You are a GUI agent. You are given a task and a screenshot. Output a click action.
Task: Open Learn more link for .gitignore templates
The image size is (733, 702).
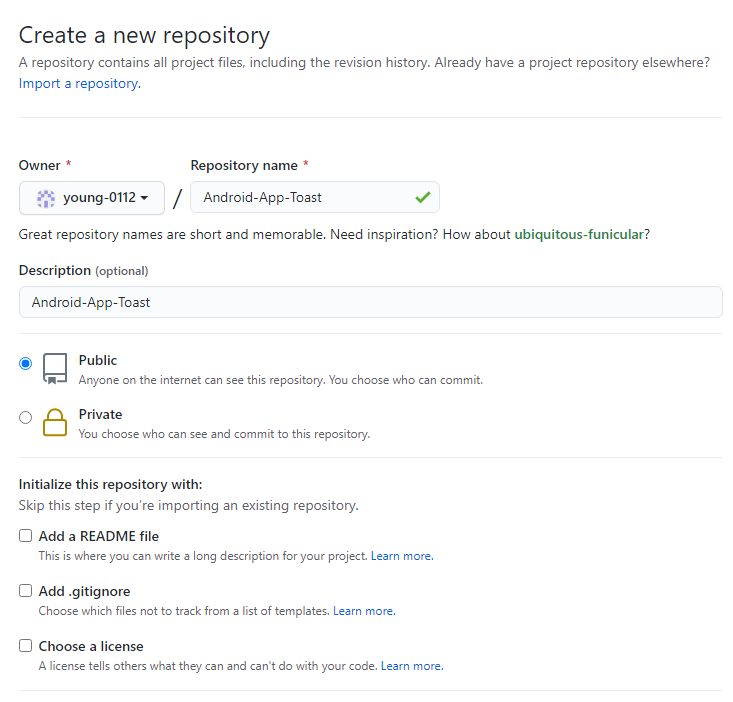click(x=364, y=611)
